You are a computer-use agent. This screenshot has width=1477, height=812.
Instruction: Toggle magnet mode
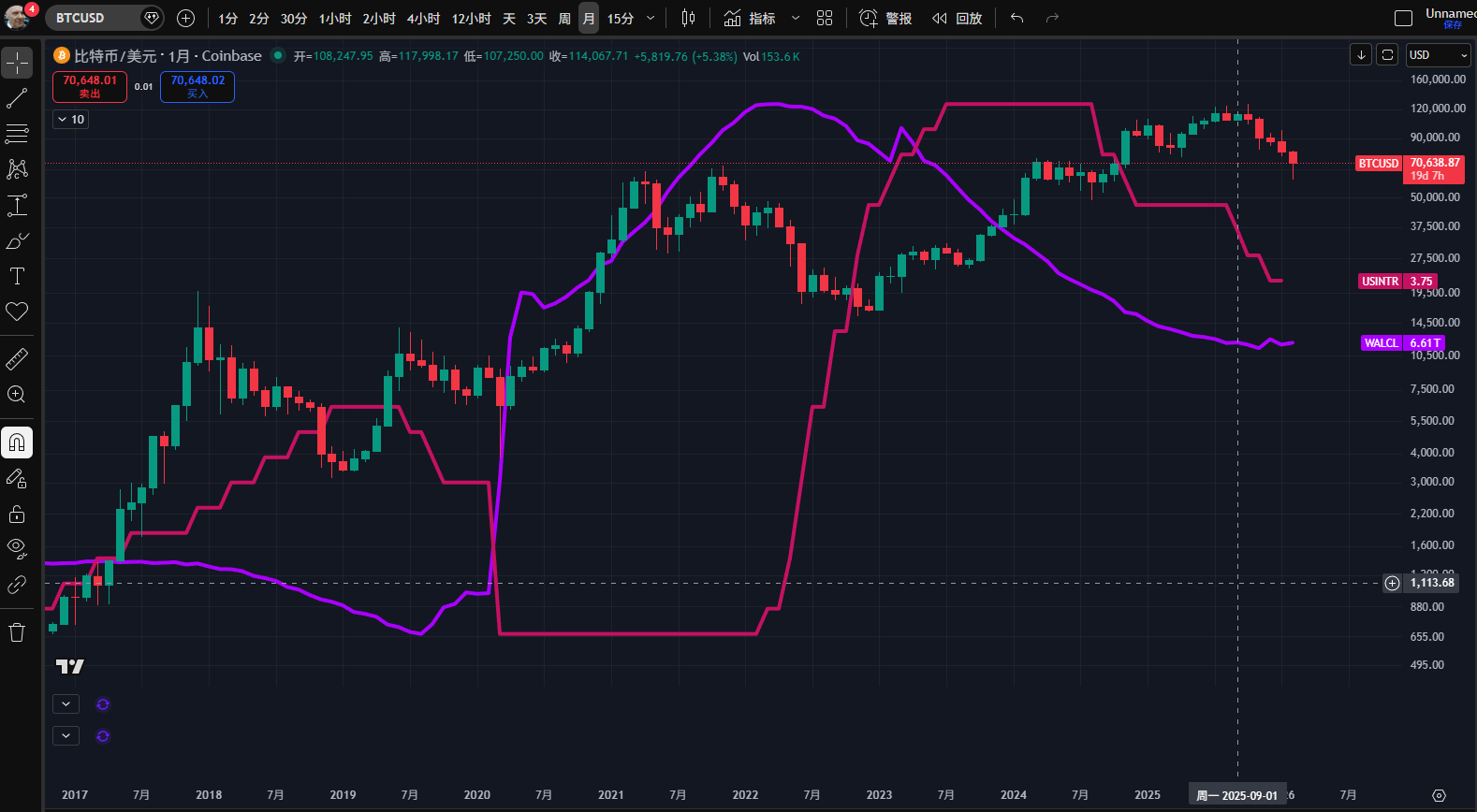(17, 442)
